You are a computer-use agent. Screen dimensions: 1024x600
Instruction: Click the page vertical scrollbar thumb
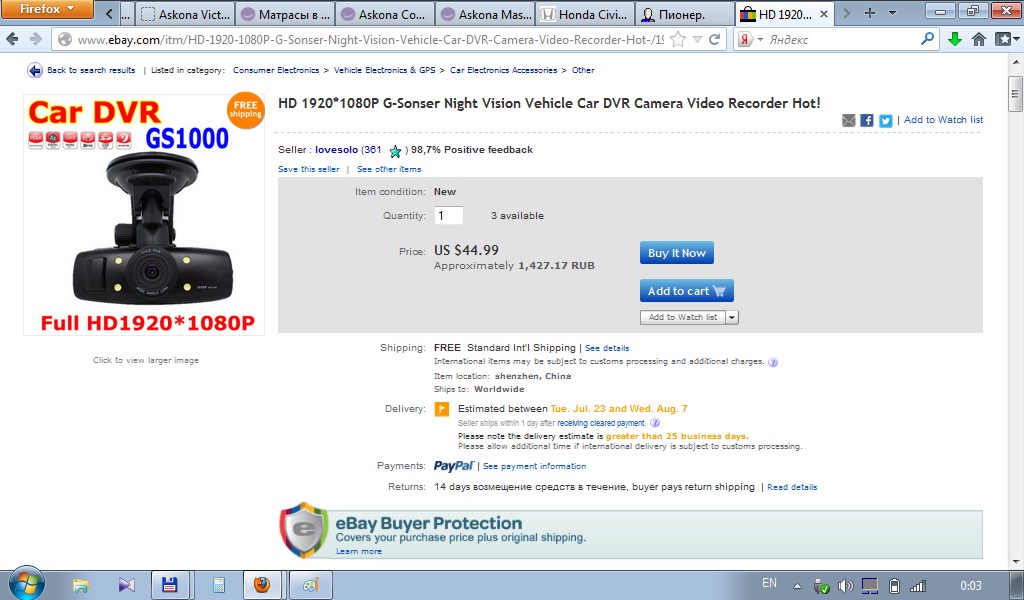[x=1015, y=94]
